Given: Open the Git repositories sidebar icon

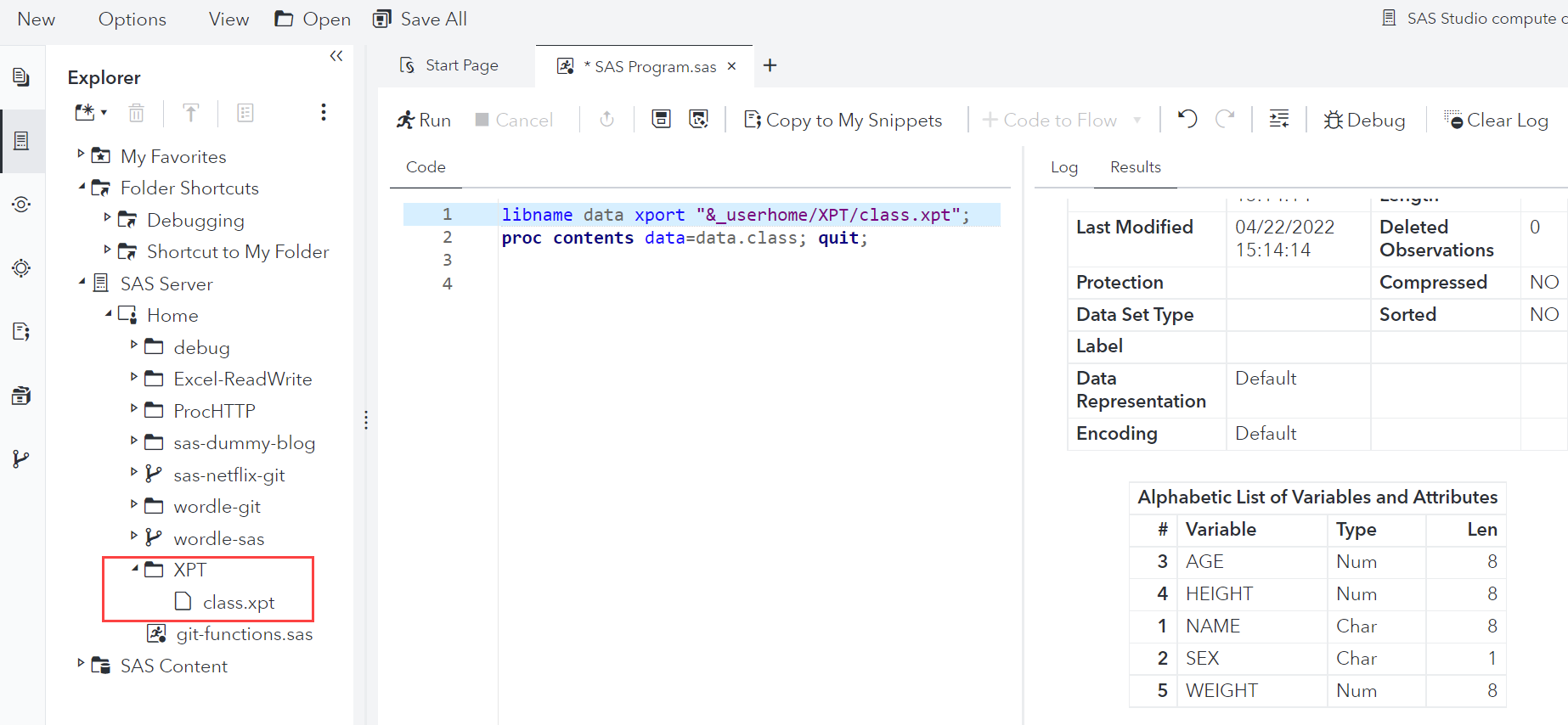Looking at the screenshot, I should (x=21, y=459).
